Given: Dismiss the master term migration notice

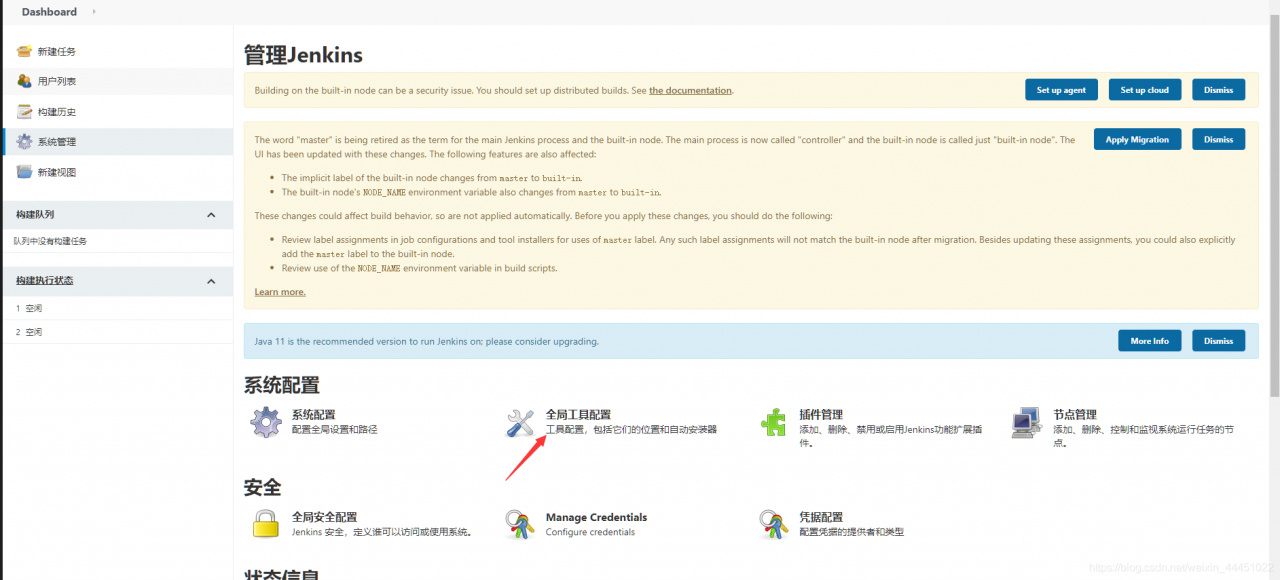Looking at the screenshot, I should click(x=1218, y=140).
